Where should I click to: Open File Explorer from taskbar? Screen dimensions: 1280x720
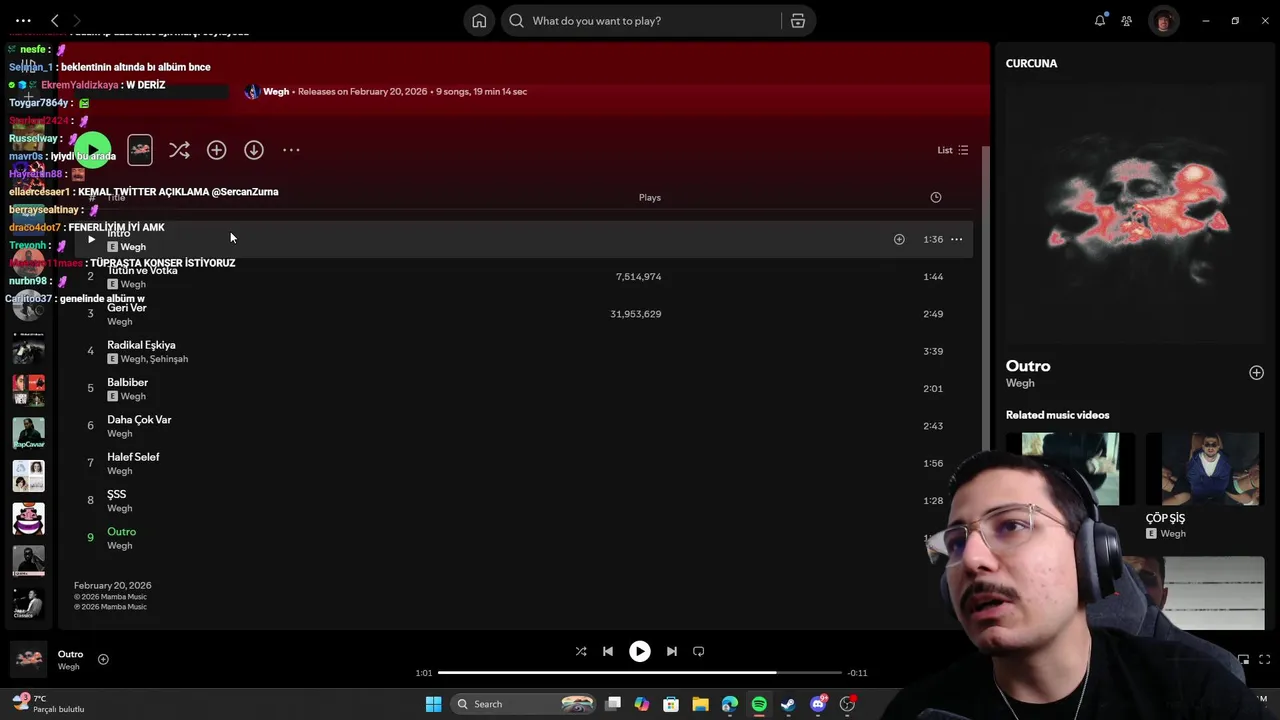700,704
